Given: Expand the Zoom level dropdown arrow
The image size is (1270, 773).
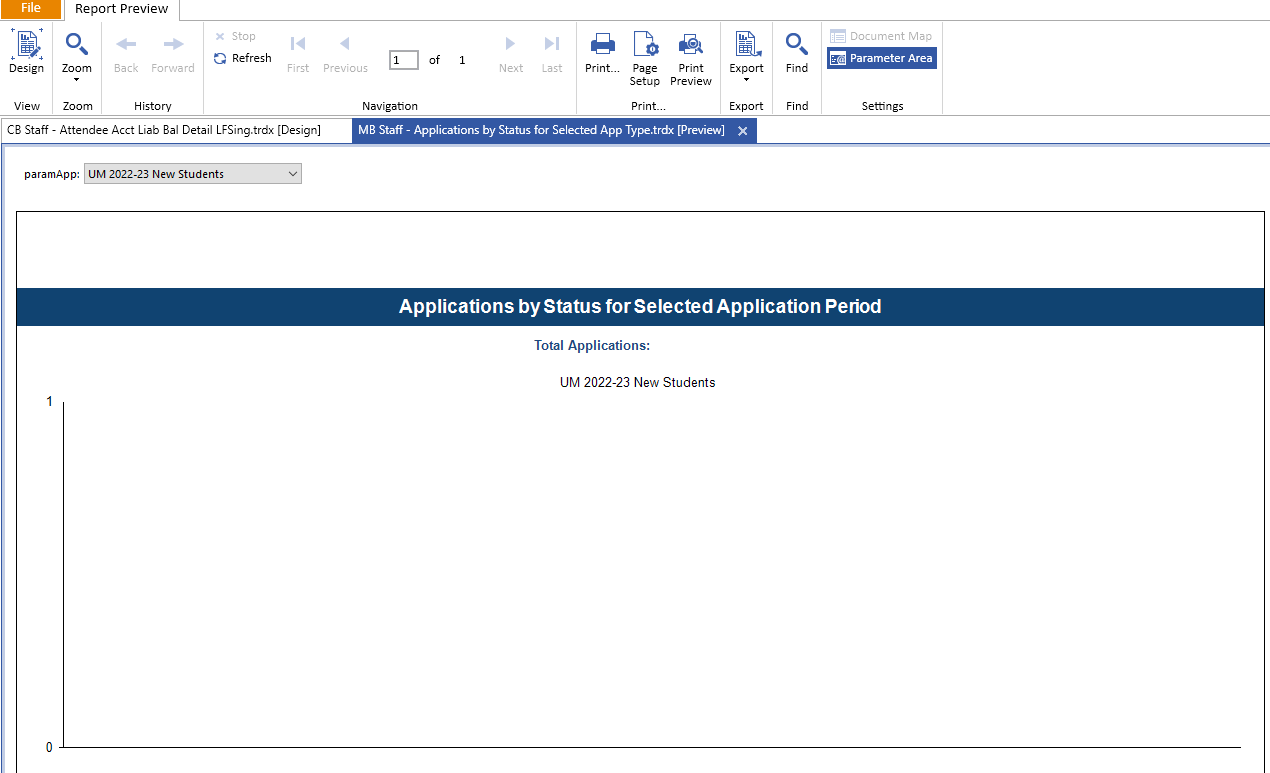Looking at the screenshot, I should (76, 80).
